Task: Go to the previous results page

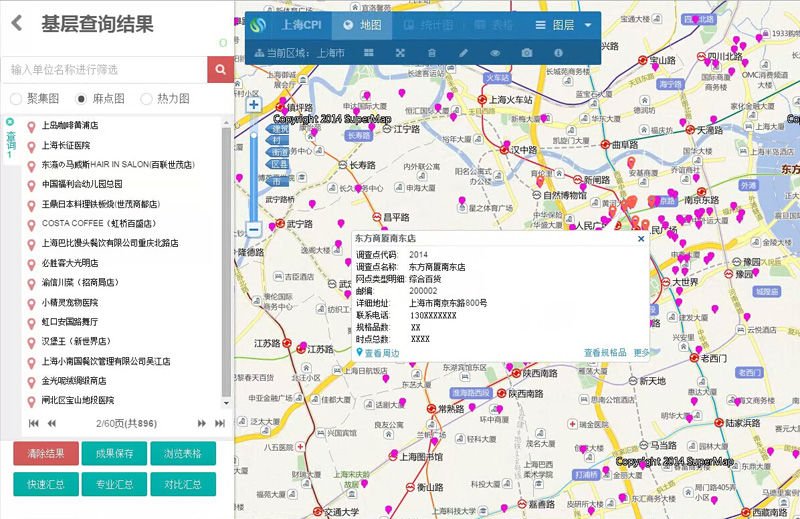Action: point(52,423)
